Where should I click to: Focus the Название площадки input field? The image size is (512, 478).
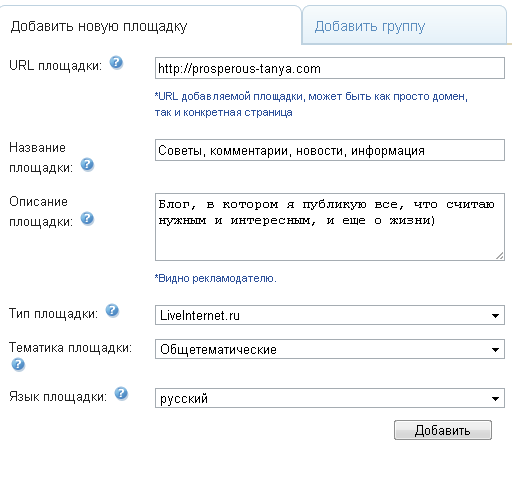(330, 150)
